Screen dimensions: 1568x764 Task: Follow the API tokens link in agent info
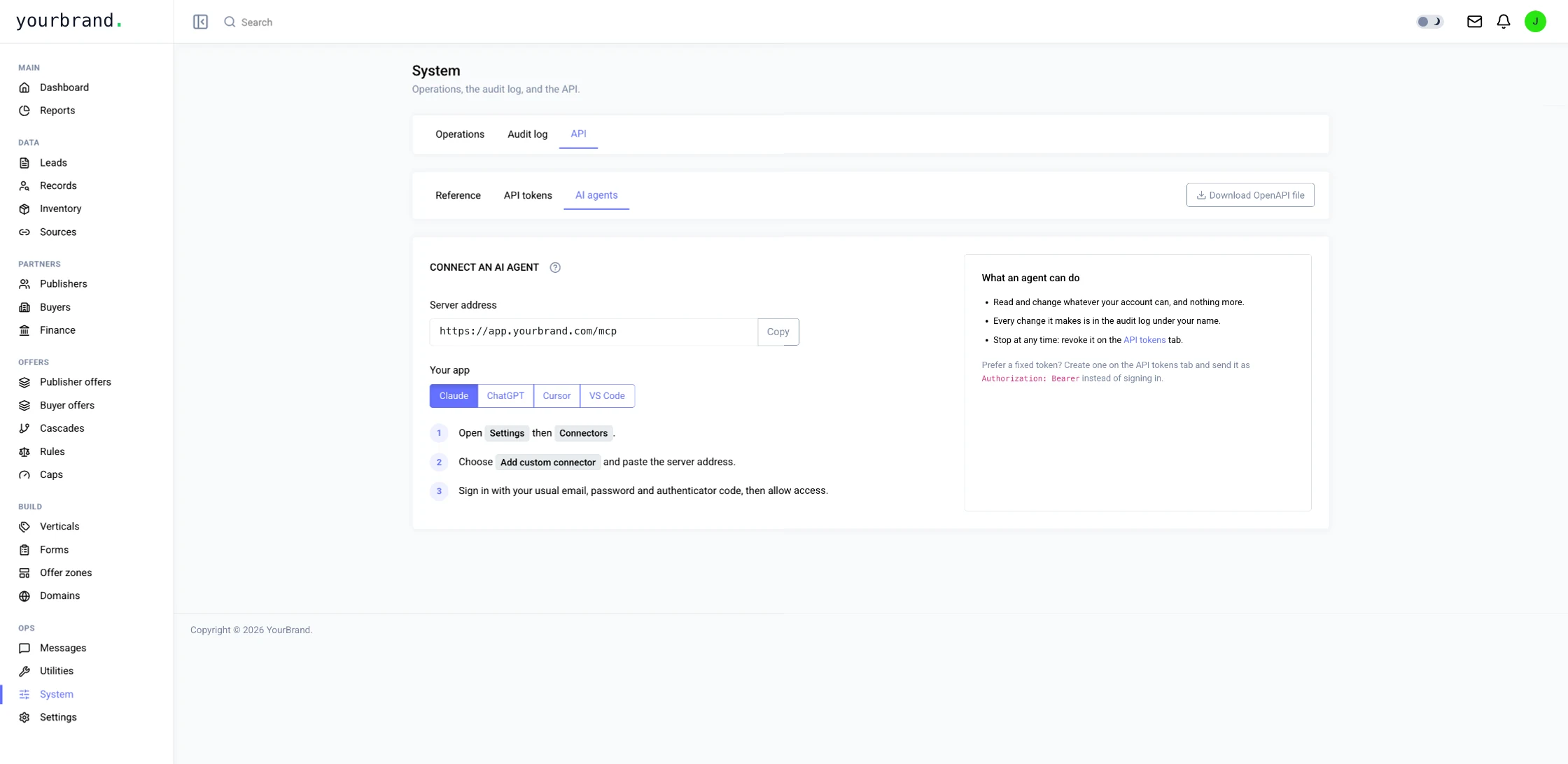click(x=1144, y=340)
